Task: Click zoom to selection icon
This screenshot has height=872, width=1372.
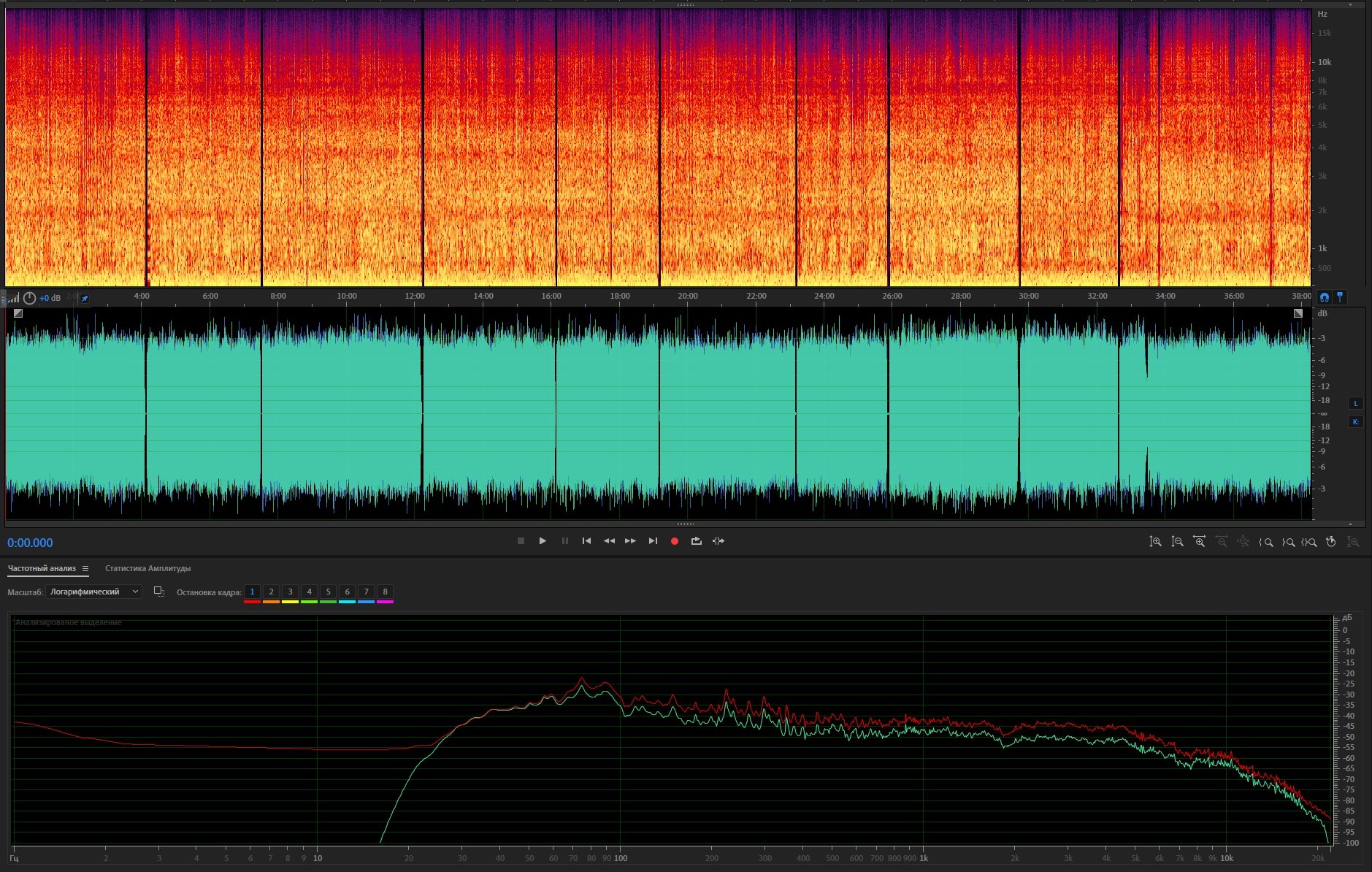Action: [1309, 542]
